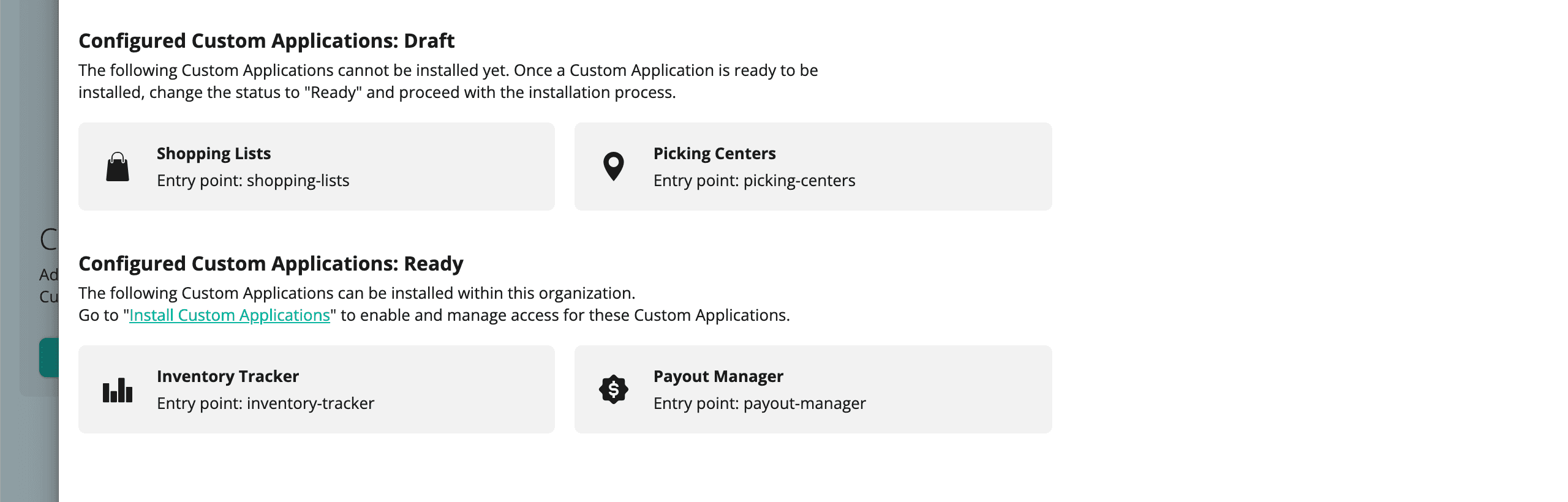Click the dollar badge icon for Payout Manager
The width and height of the screenshot is (1568, 502).
tap(613, 389)
